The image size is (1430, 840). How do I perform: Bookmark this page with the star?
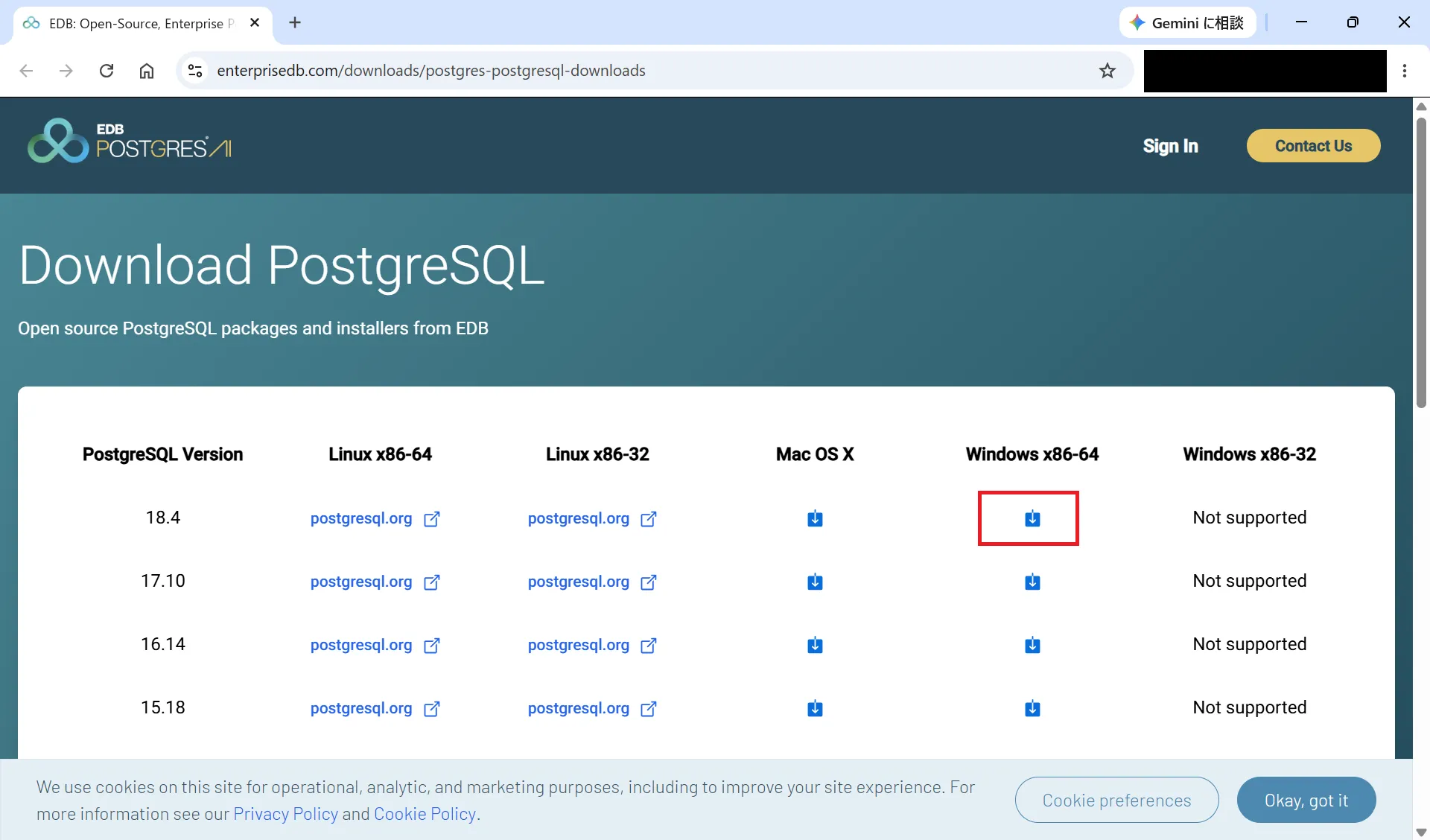pos(1108,71)
